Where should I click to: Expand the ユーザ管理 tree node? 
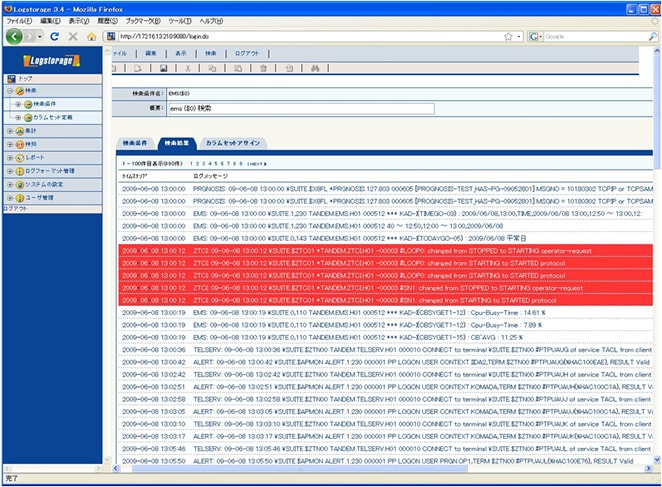[x=9, y=197]
